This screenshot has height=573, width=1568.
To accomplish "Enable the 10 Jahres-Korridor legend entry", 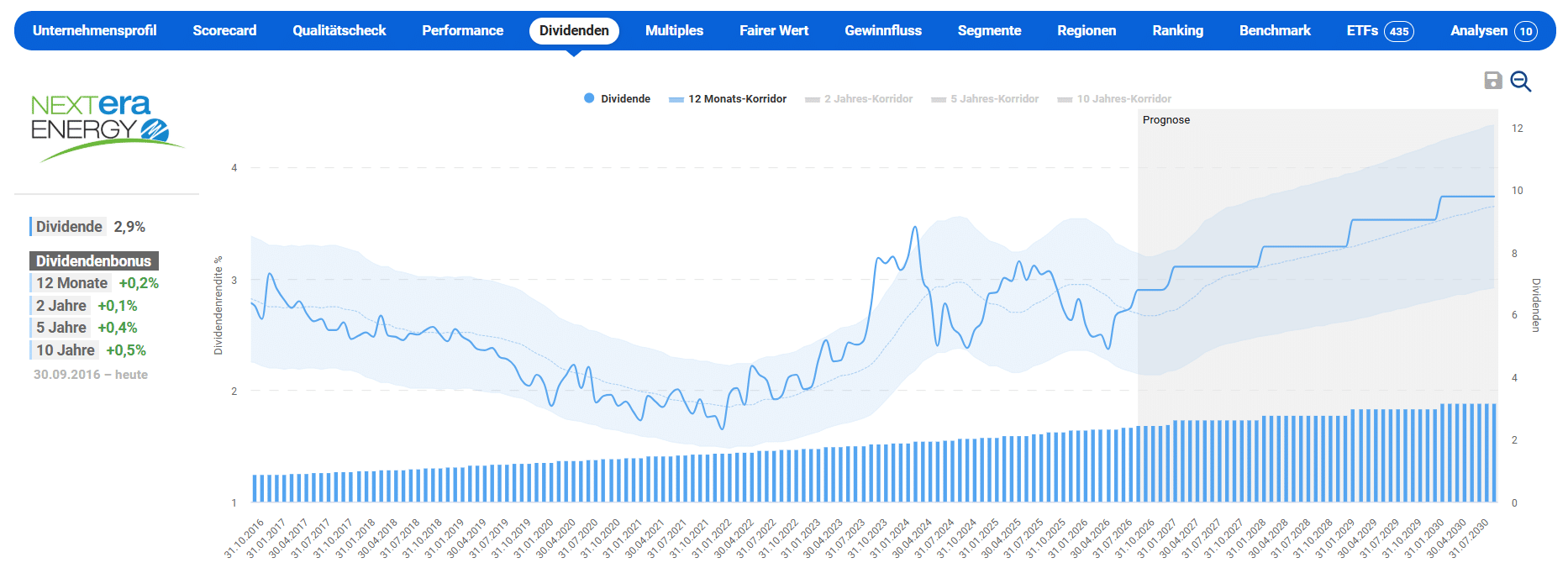I will point(1114,98).
